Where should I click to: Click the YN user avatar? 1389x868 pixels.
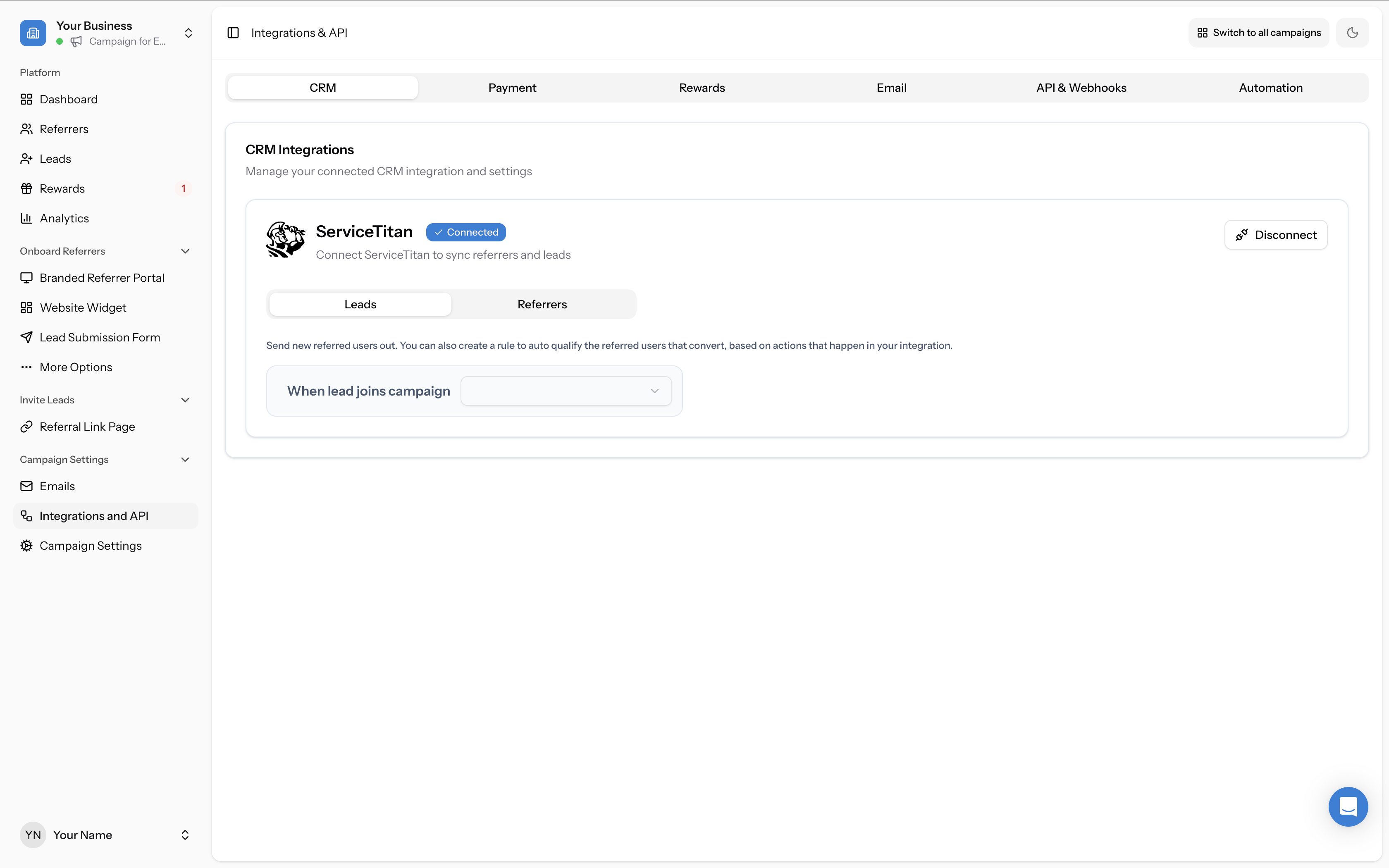tap(33, 835)
